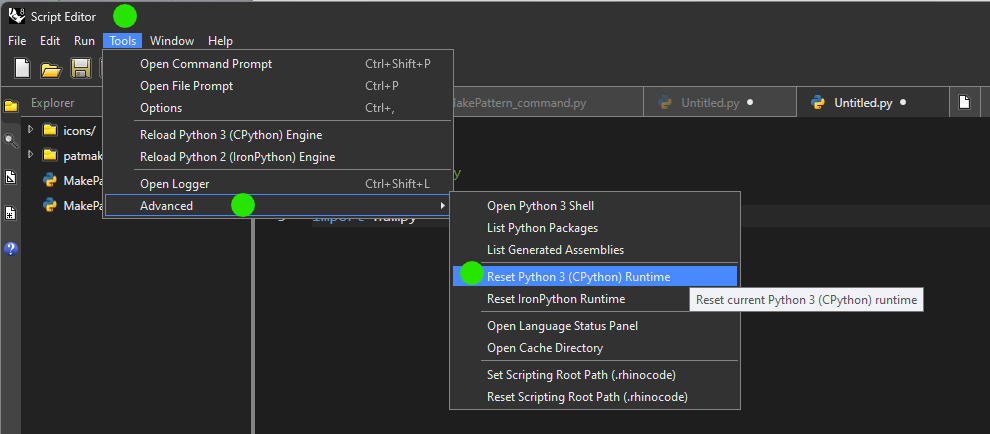Click the Rhino logo in title bar
The height and width of the screenshot is (434, 990).
16,16
